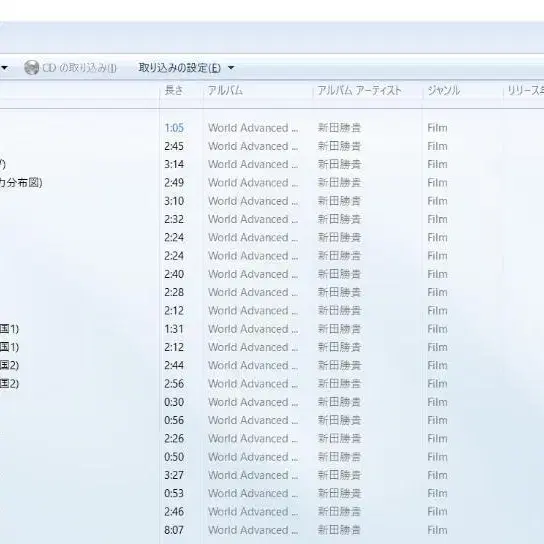Click Film genre in the 2:49 row
The height and width of the screenshot is (544, 544).
click(437, 183)
